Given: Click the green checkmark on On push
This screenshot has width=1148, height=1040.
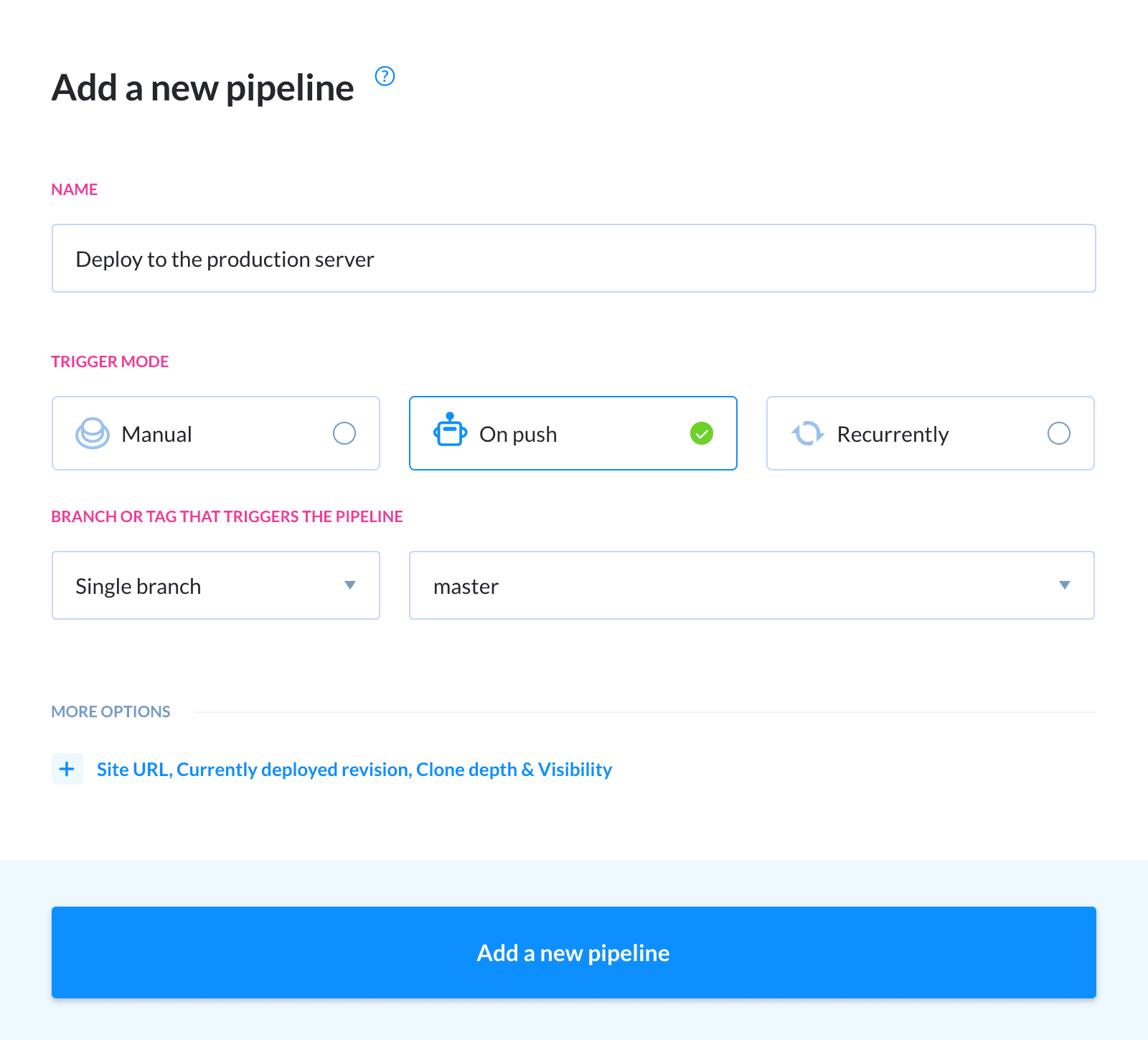Looking at the screenshot, I should [x=701, y=433].
